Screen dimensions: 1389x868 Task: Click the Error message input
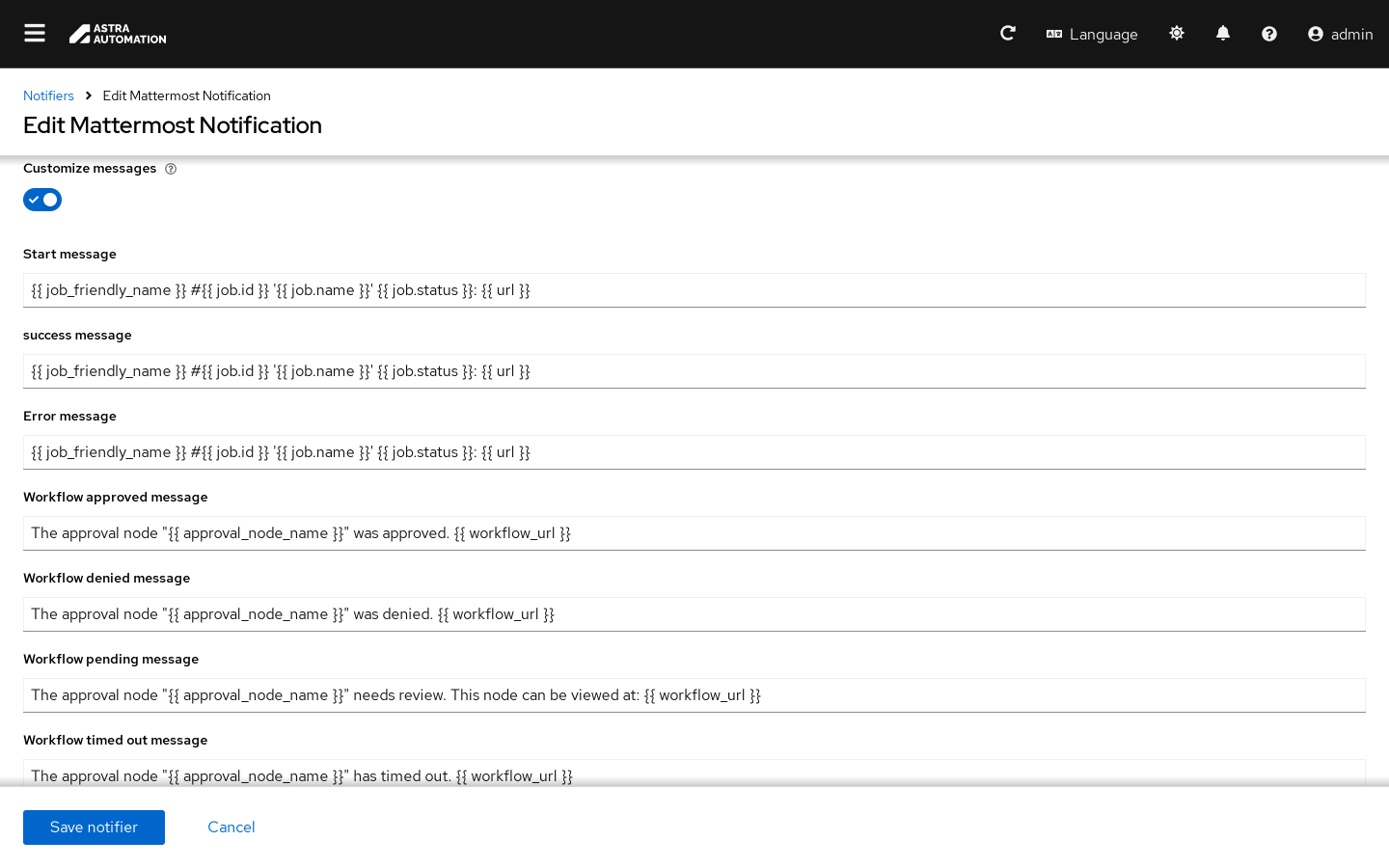694,452
